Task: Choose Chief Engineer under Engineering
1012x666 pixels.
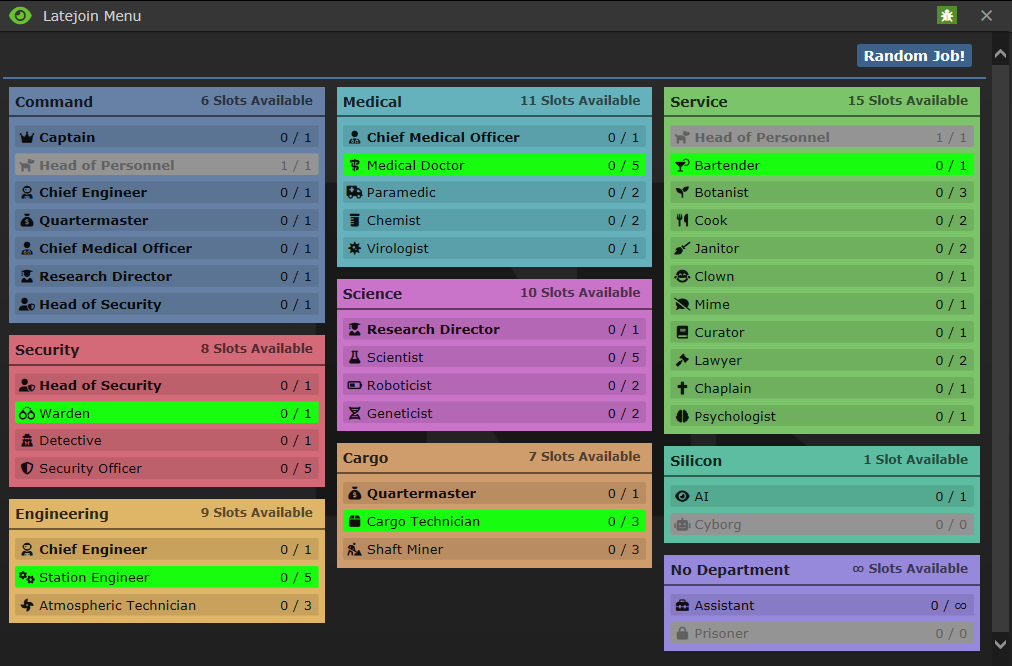Action: point(167,550)
